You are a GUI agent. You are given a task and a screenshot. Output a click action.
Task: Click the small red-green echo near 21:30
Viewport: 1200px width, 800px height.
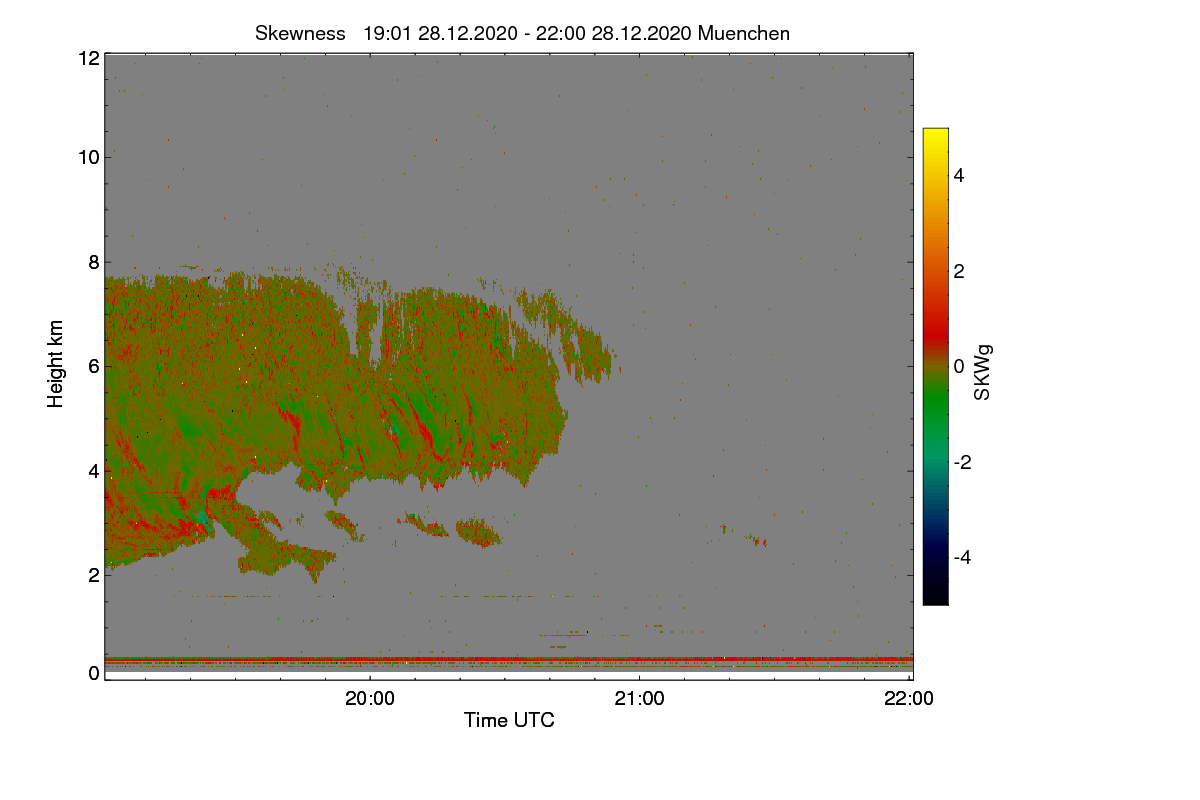[757, 540]
